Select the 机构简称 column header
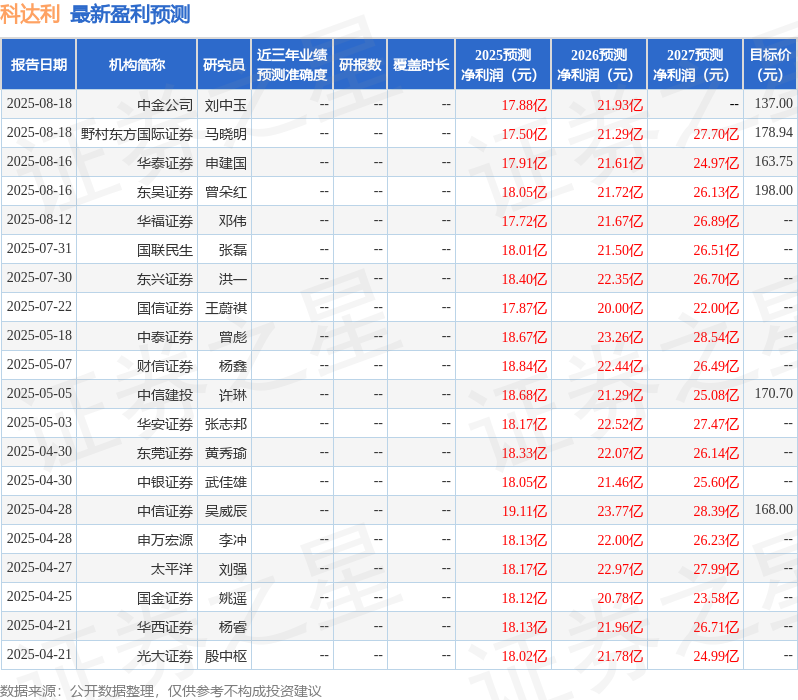 pyautogui.click(x=136, y=65)
